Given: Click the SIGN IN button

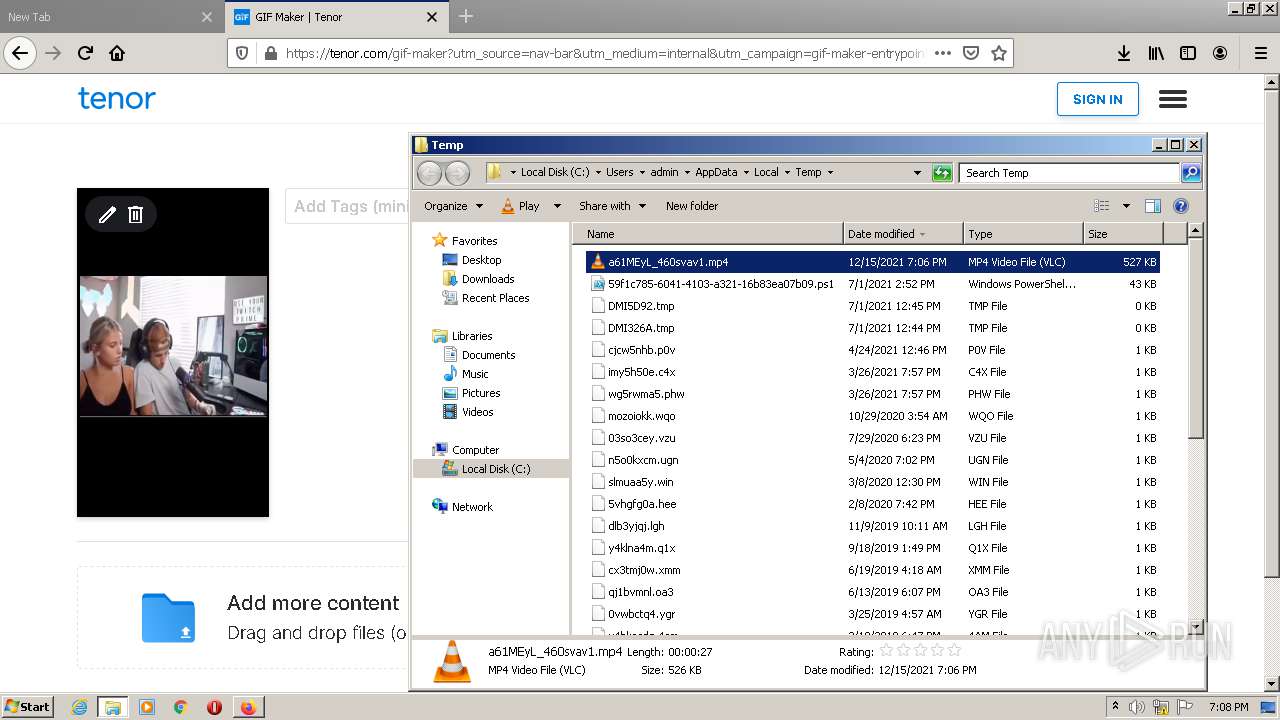Looking at the screenshot, I should pos(1098,99).
